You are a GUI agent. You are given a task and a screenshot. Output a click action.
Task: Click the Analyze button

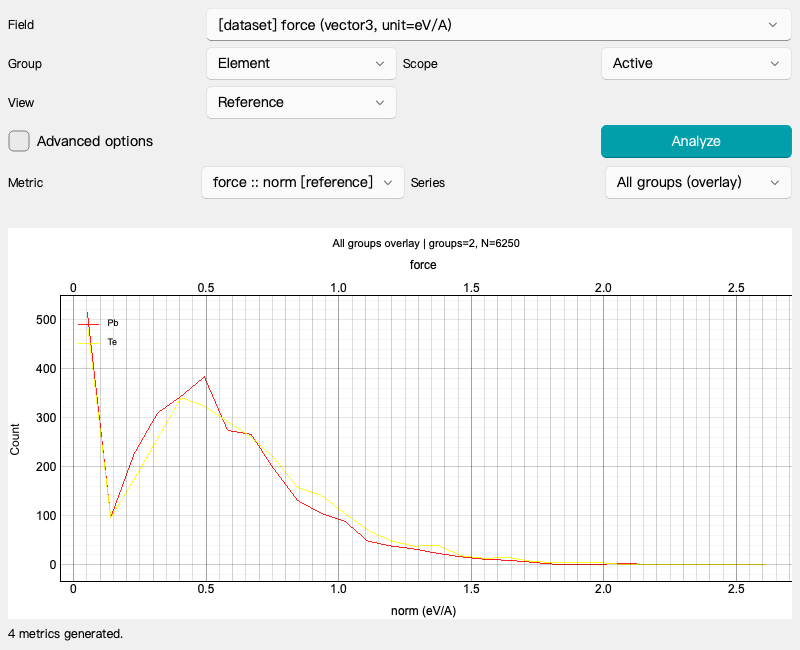point(696,141)
